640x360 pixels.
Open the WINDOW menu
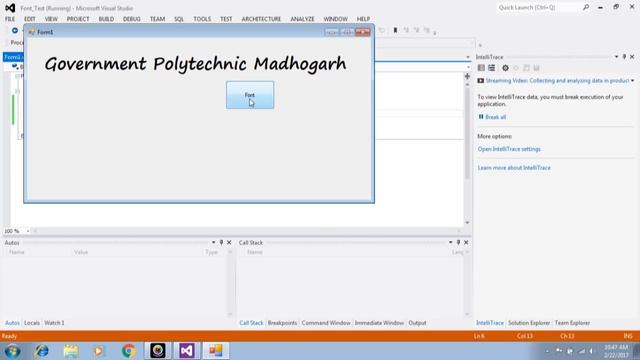click(x=336, y=19)
